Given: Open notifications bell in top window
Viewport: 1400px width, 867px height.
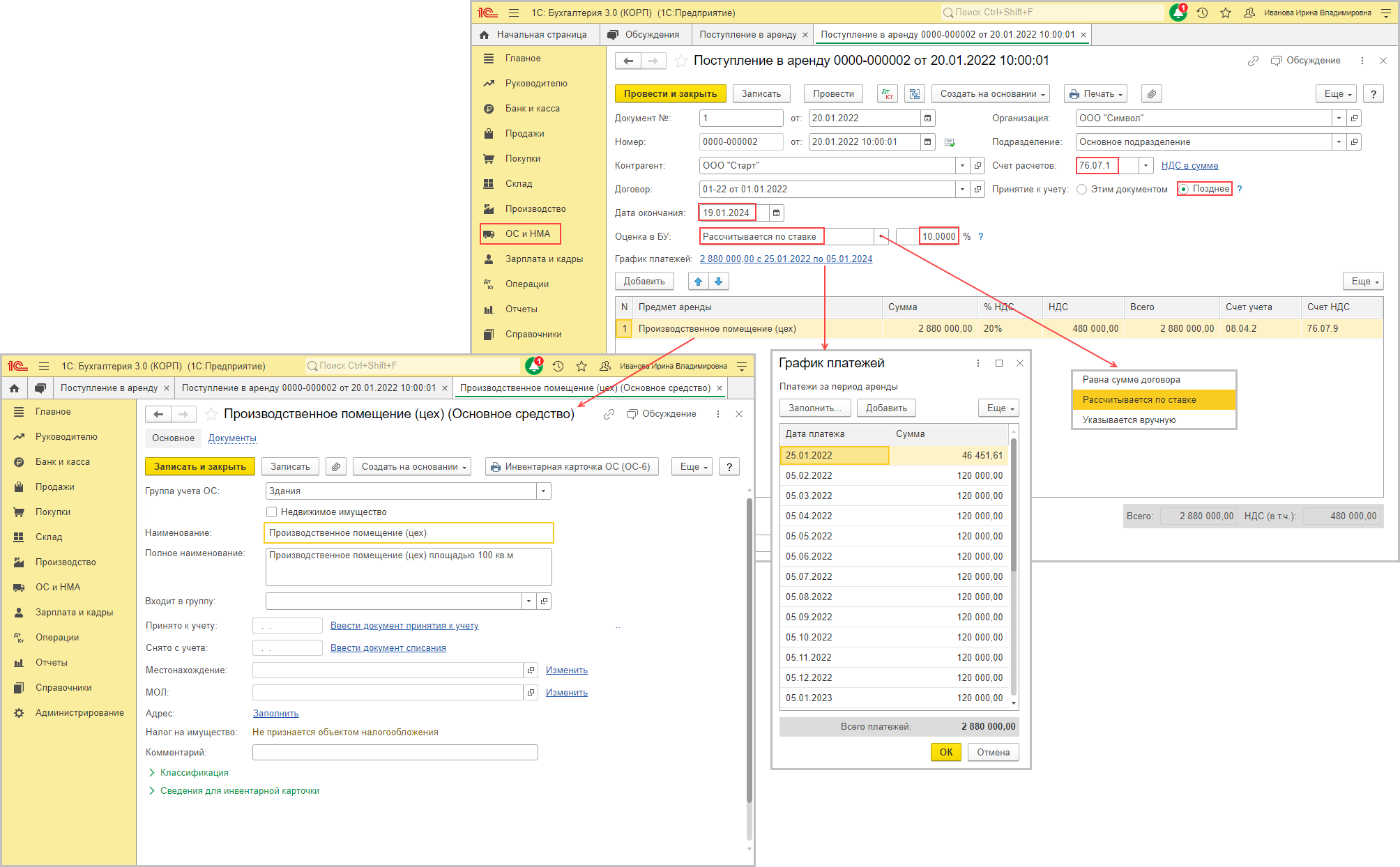Looking at the screenshot, I should [1178, 13].
